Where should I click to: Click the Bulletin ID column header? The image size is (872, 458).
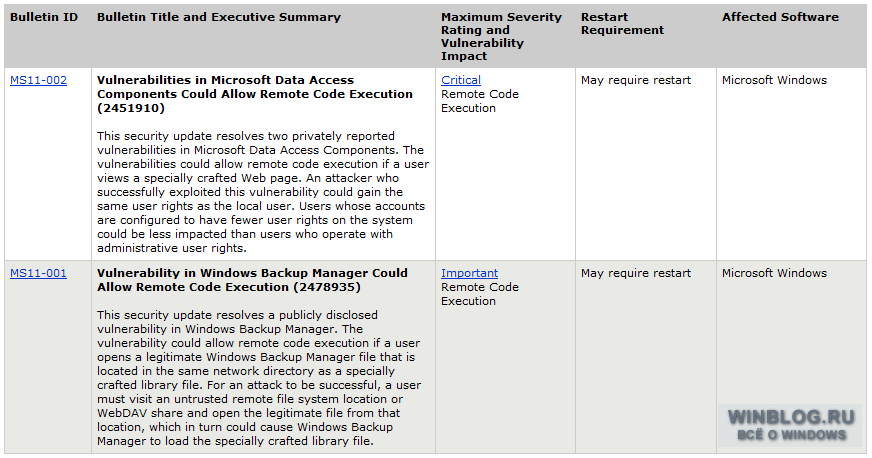(x=44, y=17)
